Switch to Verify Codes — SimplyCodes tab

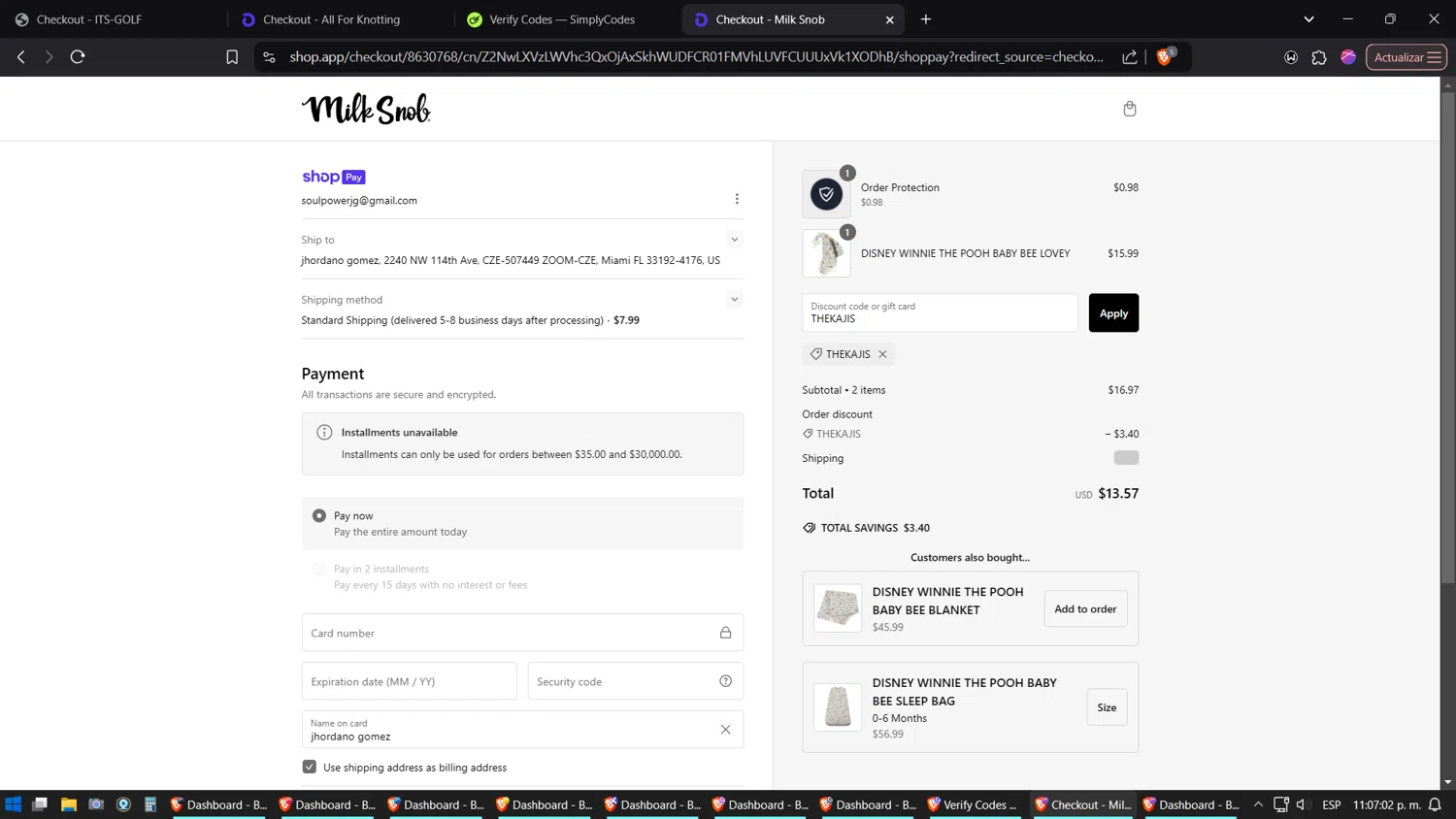(567, 19)
